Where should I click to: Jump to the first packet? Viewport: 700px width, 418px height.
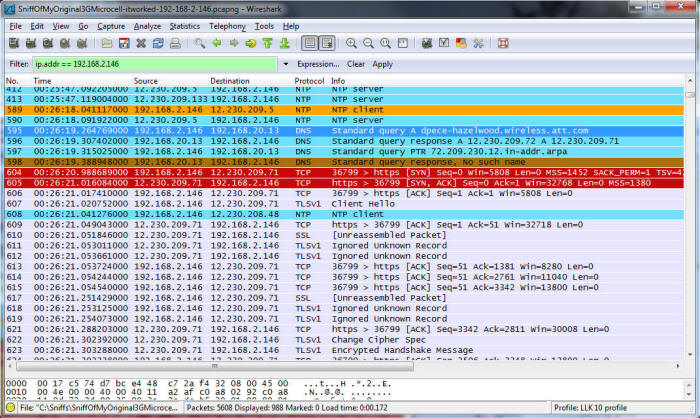(x=268, y=43)
